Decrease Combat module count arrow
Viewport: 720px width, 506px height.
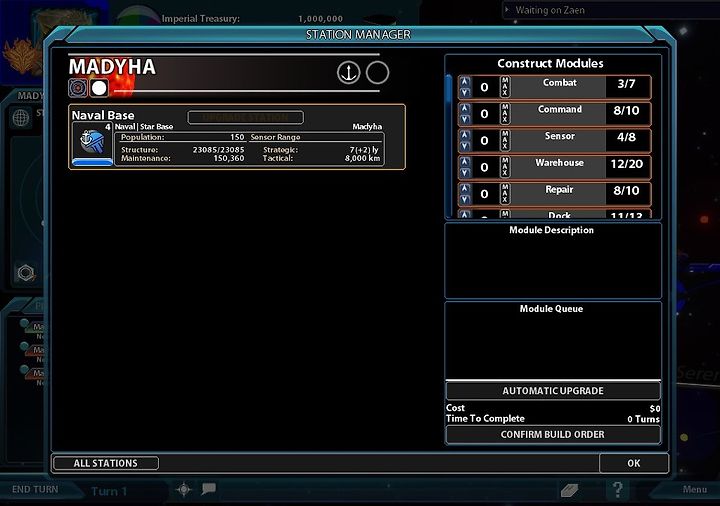465,92
